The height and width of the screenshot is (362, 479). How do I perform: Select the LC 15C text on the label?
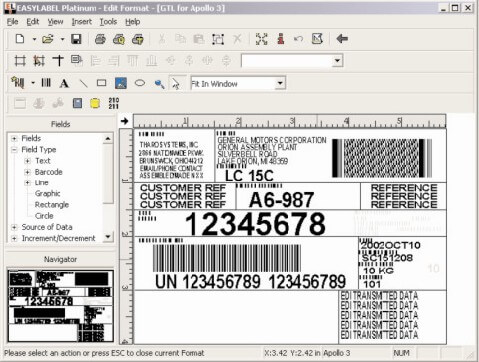(249, 176)
